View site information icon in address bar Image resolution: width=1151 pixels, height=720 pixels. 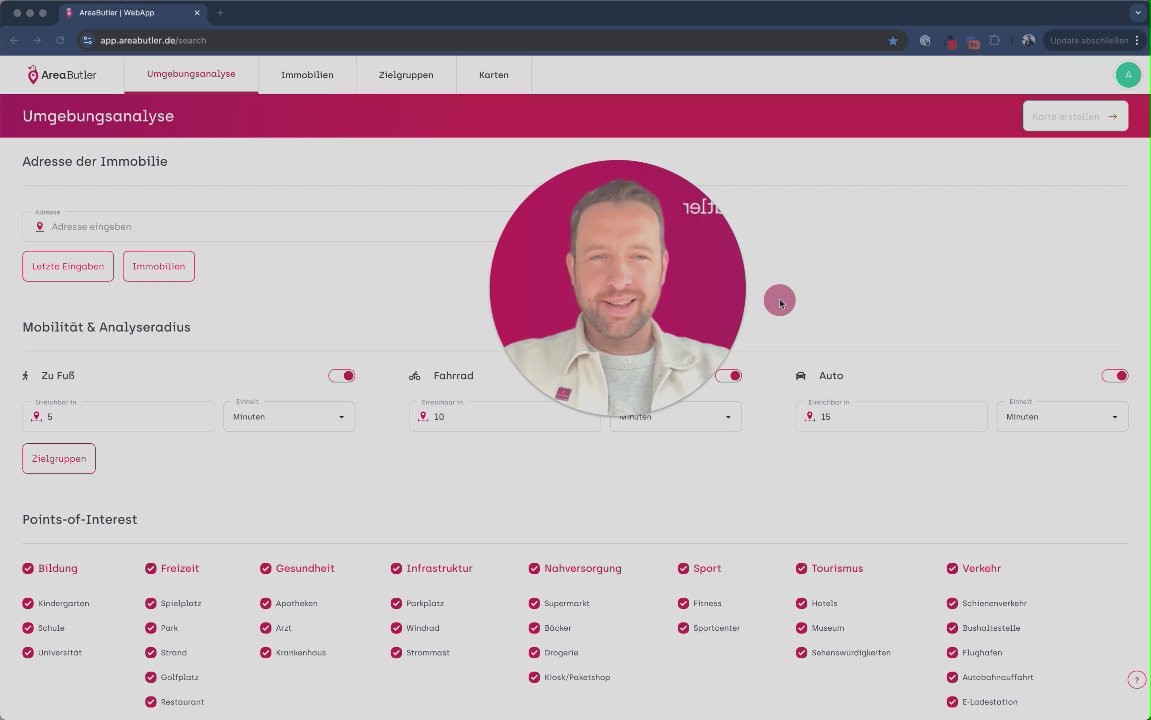point(87,40)
